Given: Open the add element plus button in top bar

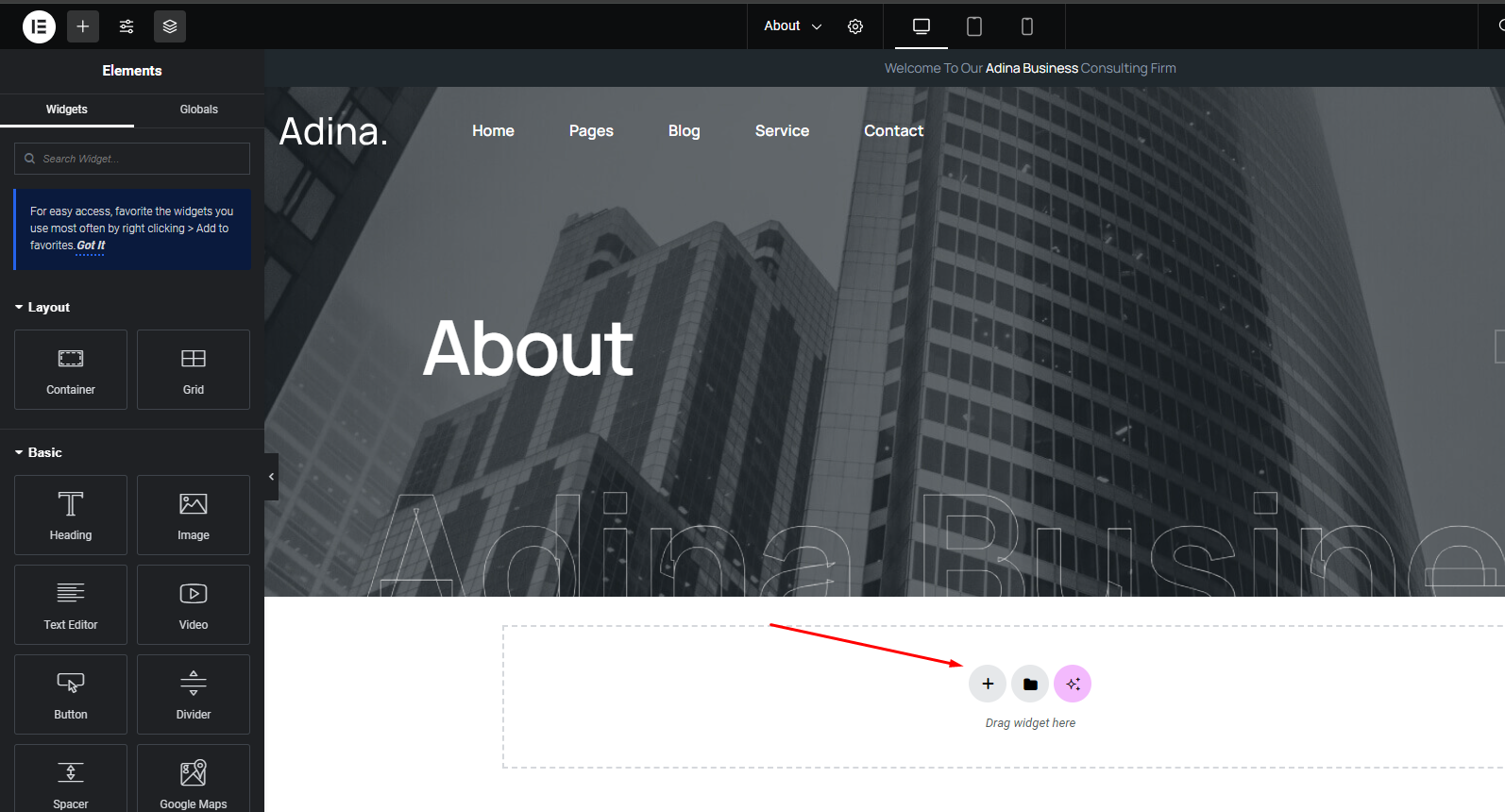Looking at the screenshot, I should pyautogui.click(x=83, y=26).
